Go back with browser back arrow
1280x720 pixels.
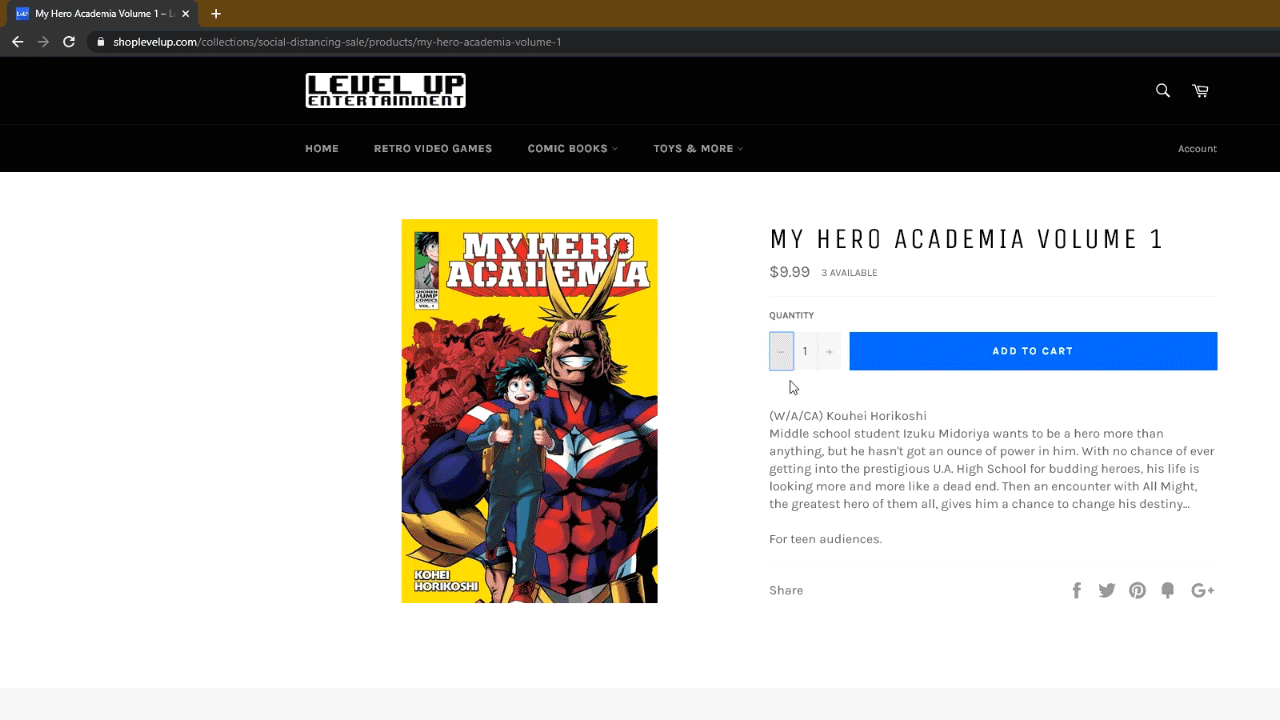17,42
